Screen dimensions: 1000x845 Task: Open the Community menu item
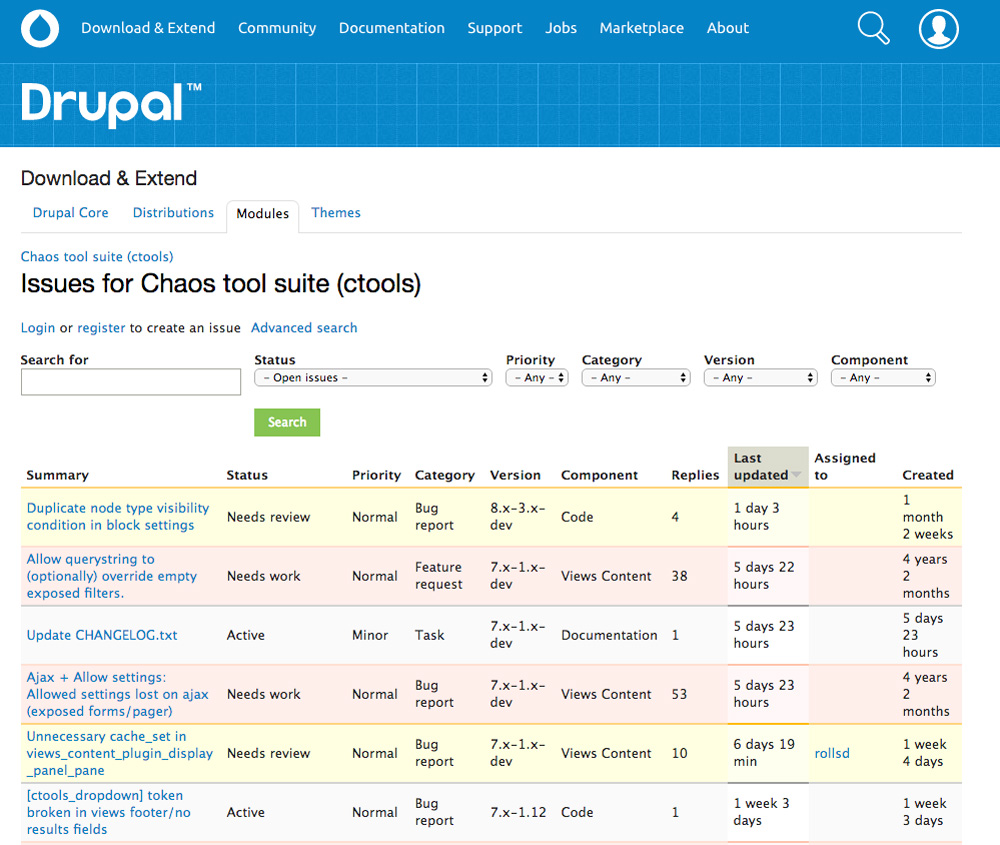pos(277,28)
